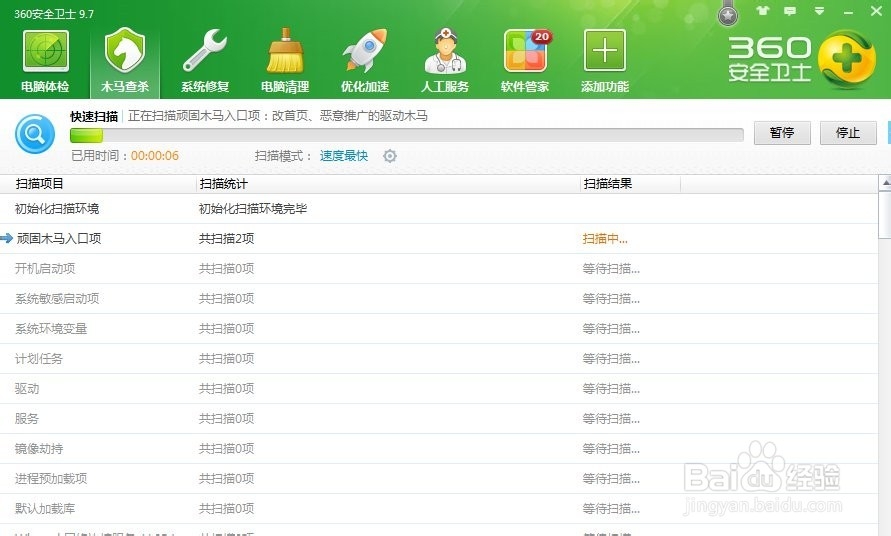Viewport: 891px width, 536px height.
Task: Select 镜像劫持 row
Action: tap(439, 449)
